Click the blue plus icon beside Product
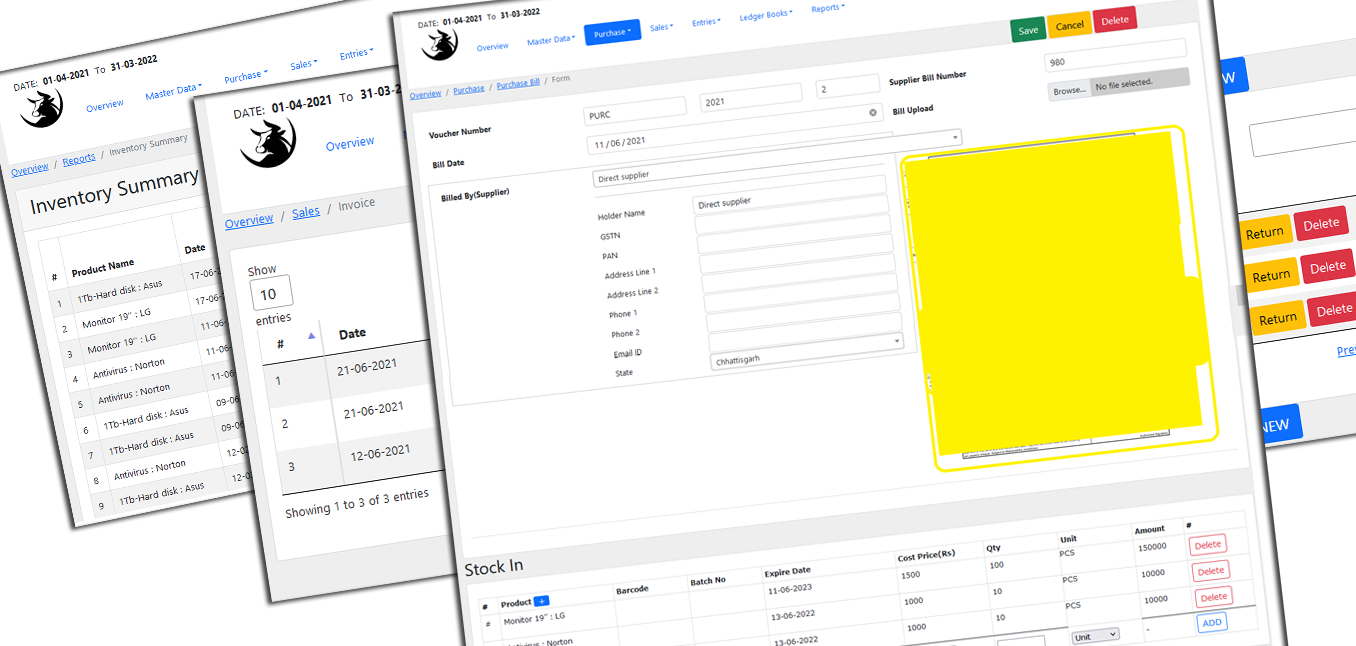The width and height of the screenshot is (1356, 646). pyautogui.click(x=542, y=601)
